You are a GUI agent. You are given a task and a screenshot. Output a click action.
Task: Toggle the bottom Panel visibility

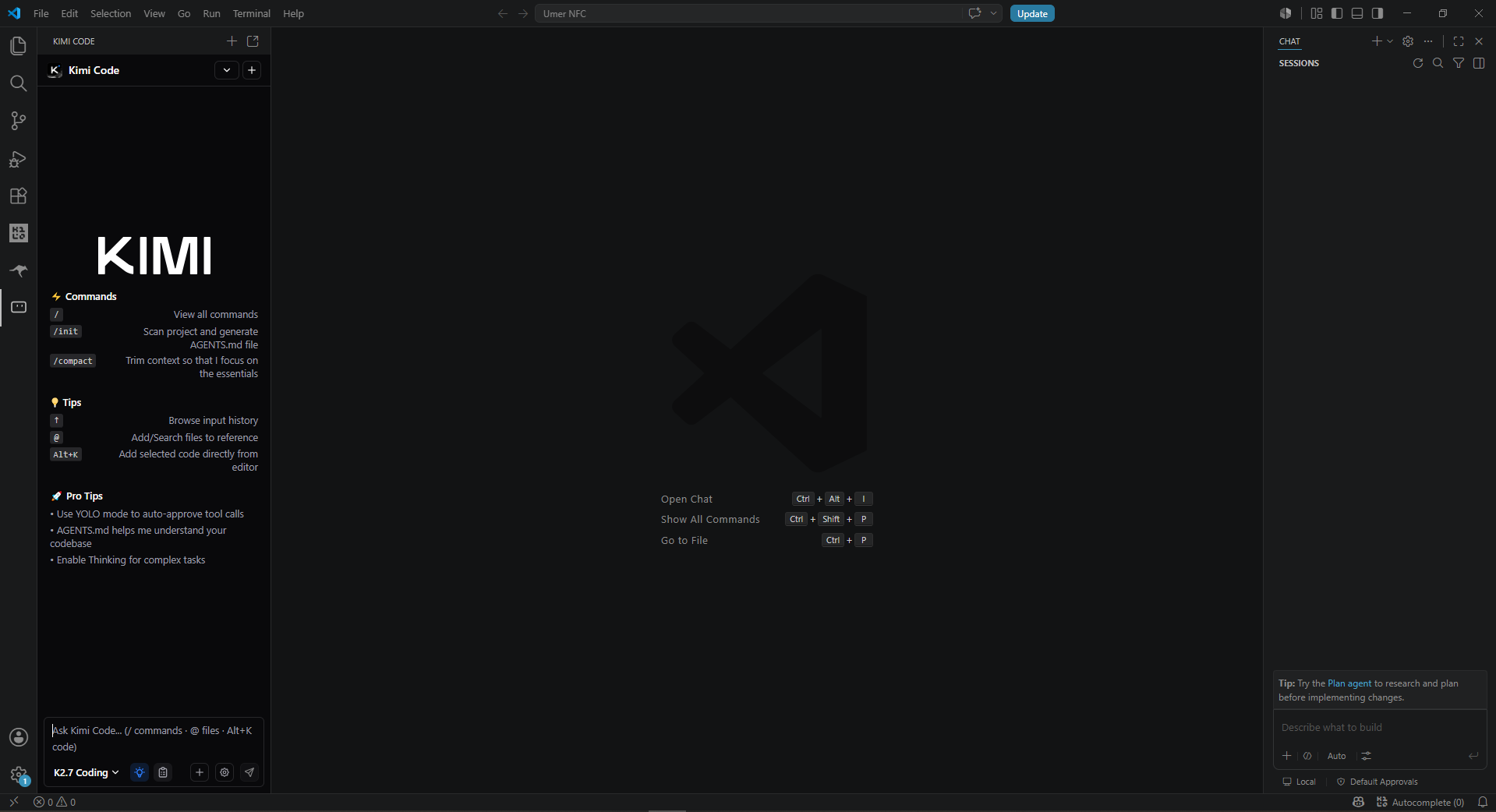tap(1357, 13)
